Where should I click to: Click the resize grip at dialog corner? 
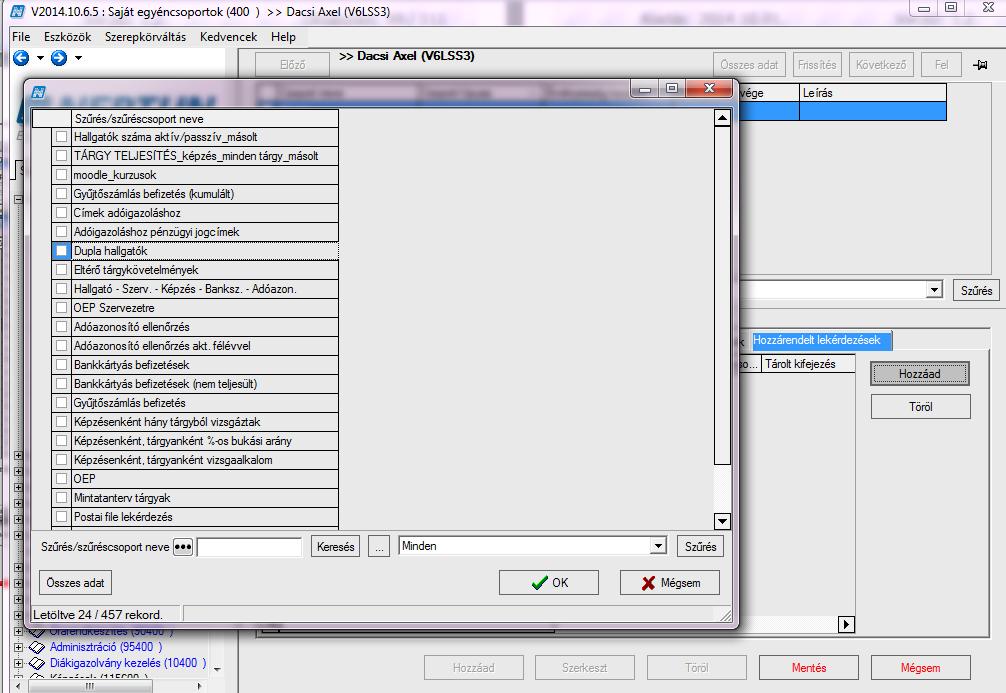tap(725, 615)
